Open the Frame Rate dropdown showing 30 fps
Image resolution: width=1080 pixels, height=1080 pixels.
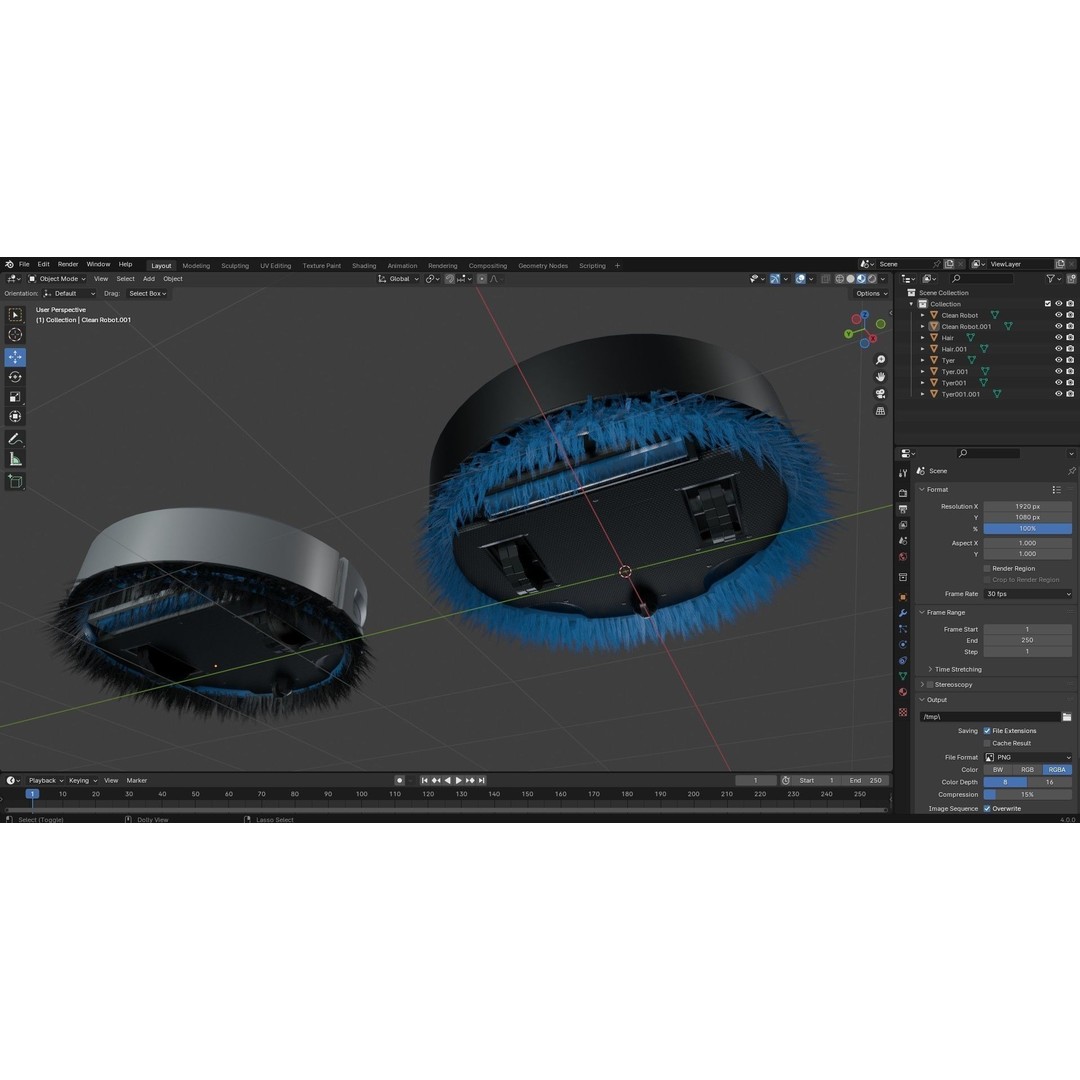click(1027, 594)
